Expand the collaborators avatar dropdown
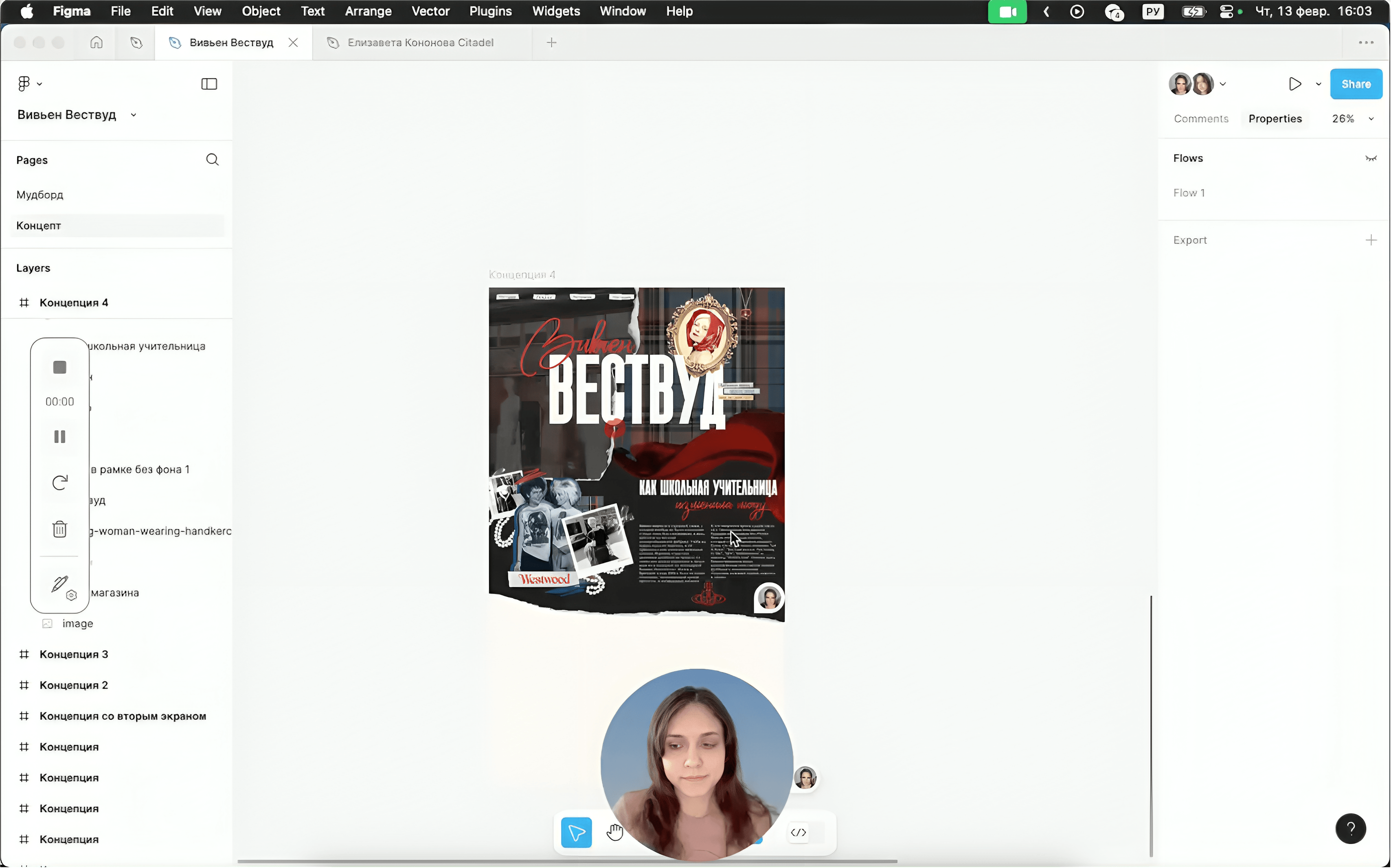Image resolution: width=1391 pixels, height=868 pixels. [x=1223, y=84]
